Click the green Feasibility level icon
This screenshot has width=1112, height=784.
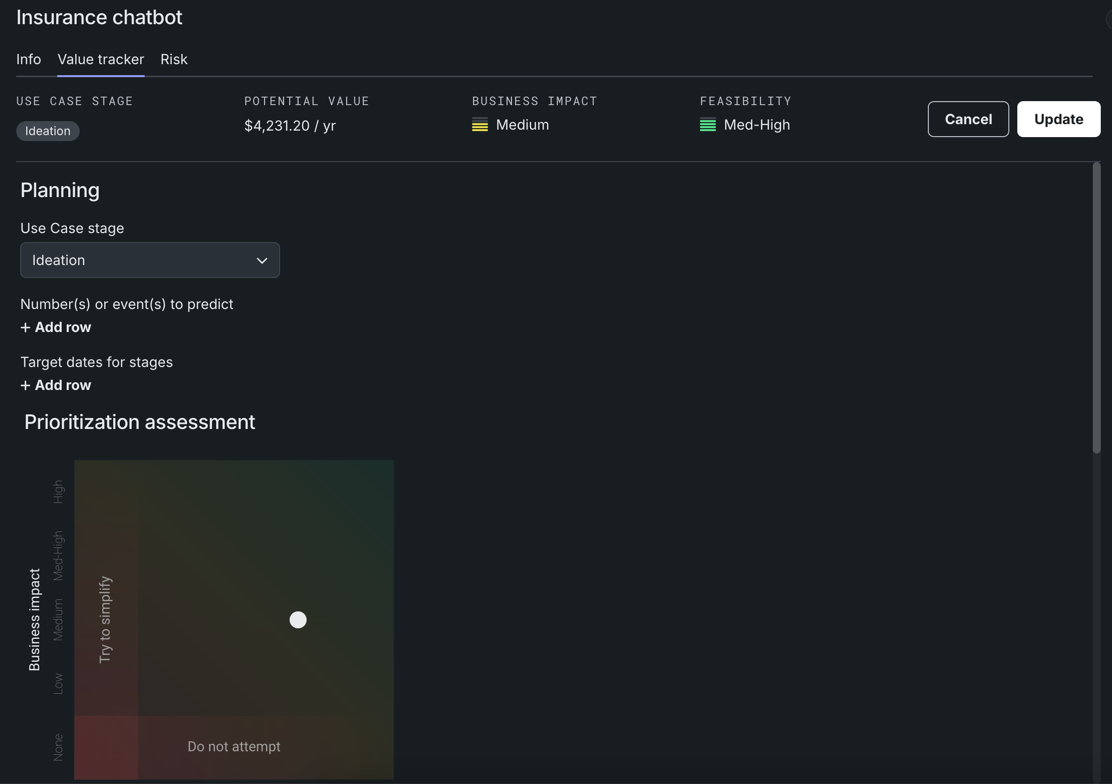(x=708, y=125)
